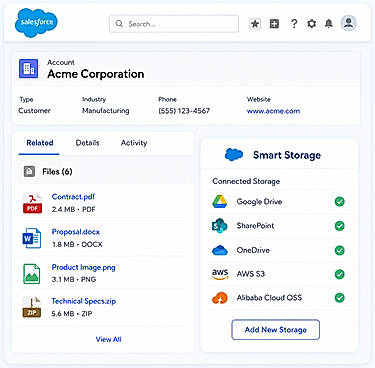The width and height of the screenshot is (375, 368).
Task: Click the Word icon for Proposal.docx
Action: (x=32, y=238)
